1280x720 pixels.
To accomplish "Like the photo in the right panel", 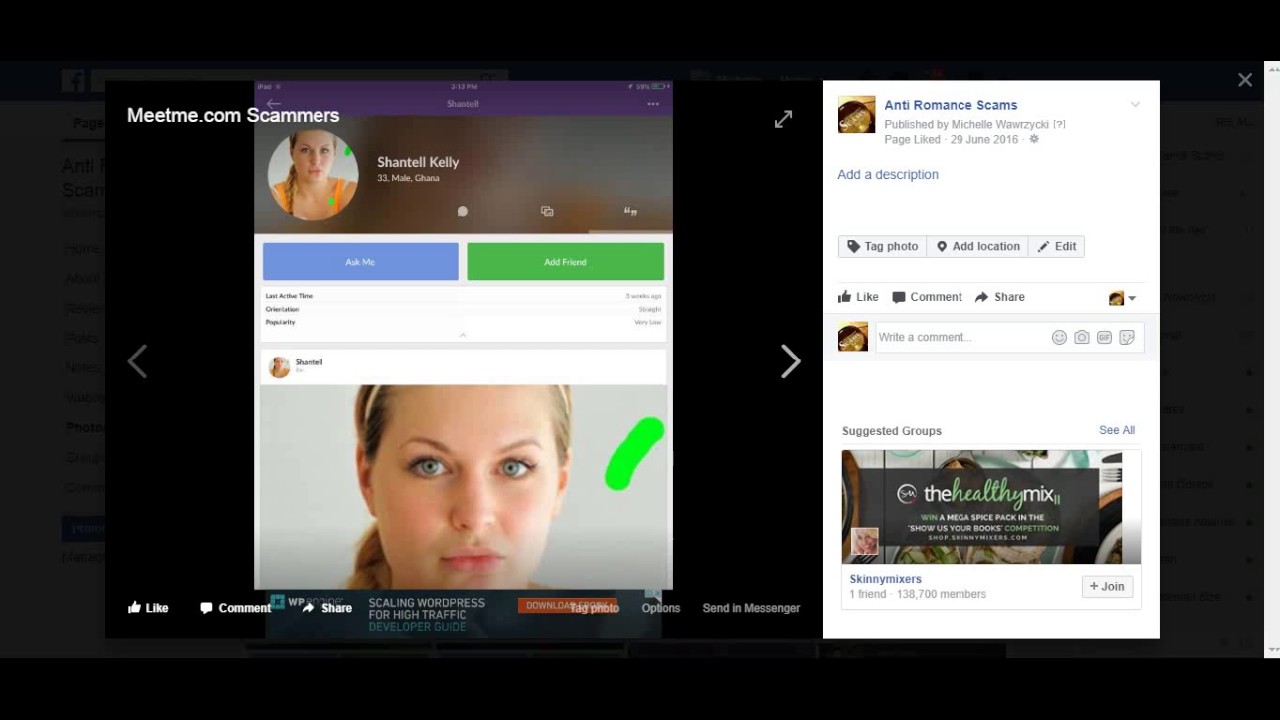I will click(858, 297).
